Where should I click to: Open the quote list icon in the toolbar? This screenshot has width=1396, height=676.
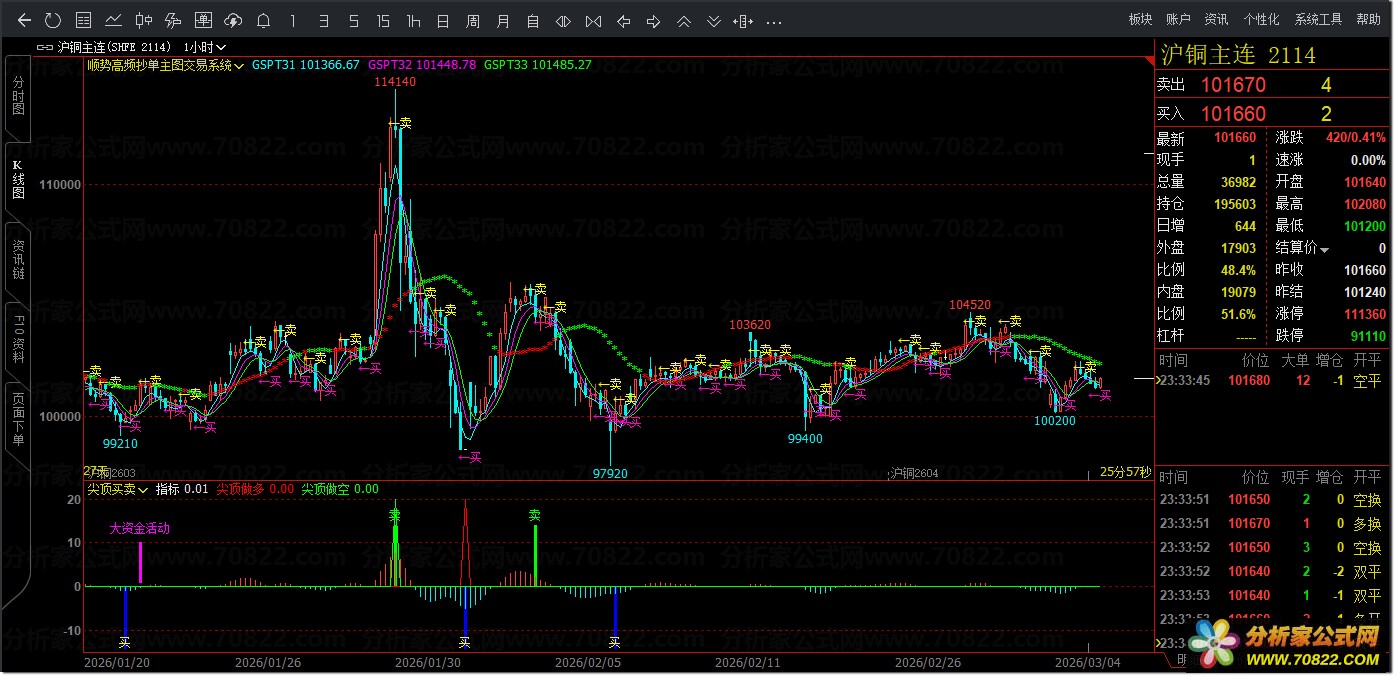pyautogui.click(x=84, y=20)
